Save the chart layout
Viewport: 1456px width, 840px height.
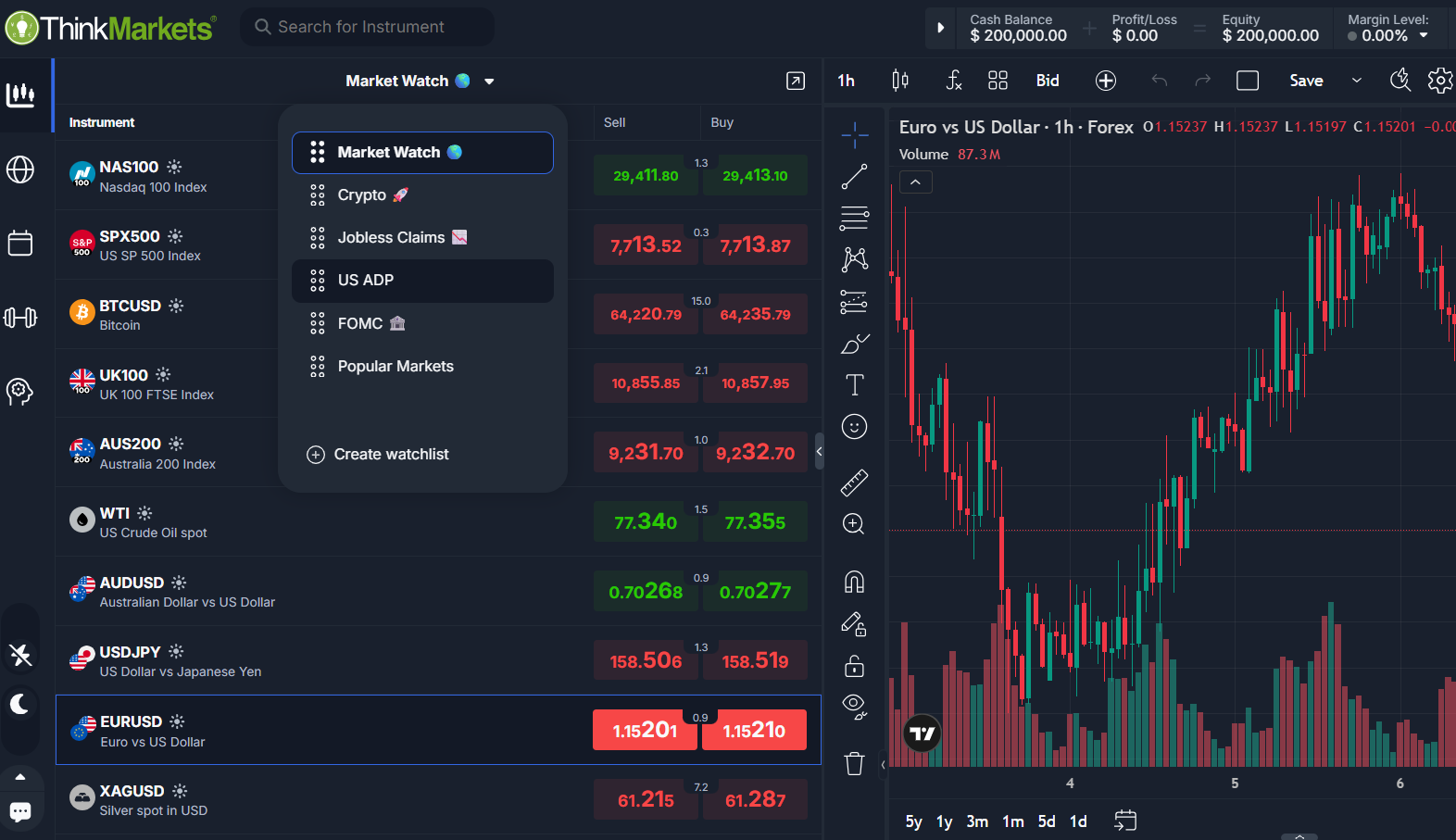click(x=1306, y=81)
